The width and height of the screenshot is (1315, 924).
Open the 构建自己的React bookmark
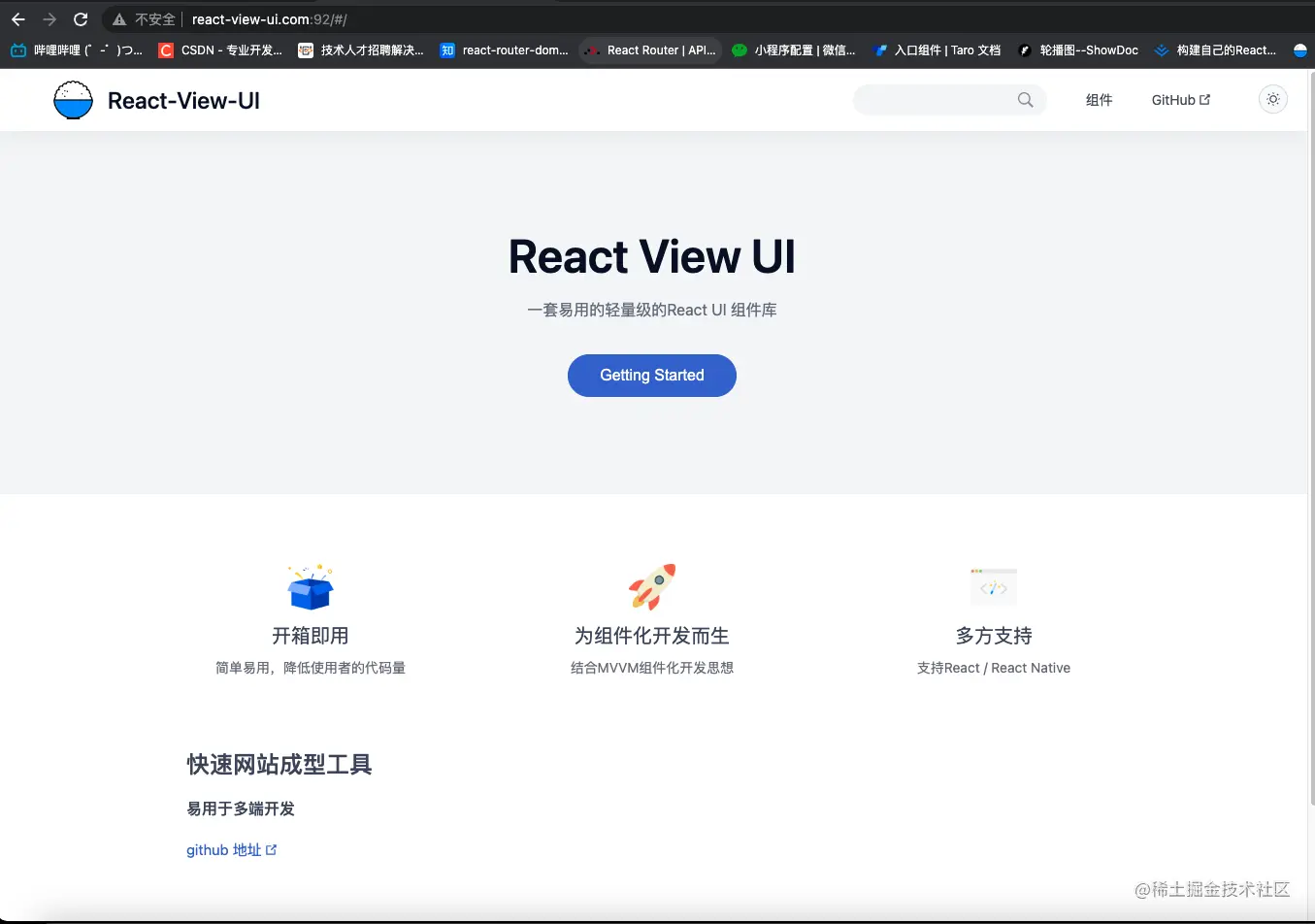(1215, 50)
